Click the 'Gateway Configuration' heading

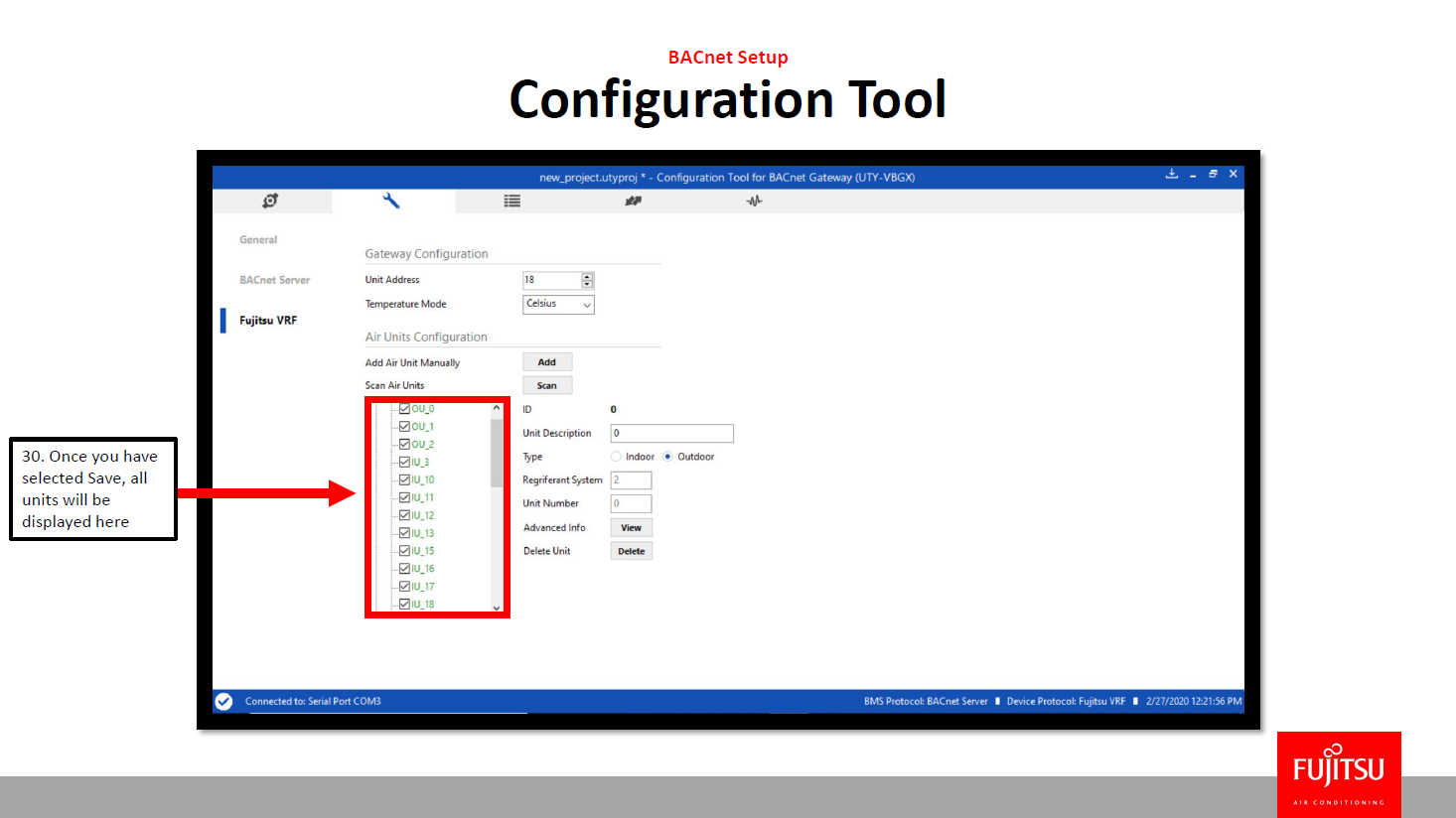[x=426, y=254]
